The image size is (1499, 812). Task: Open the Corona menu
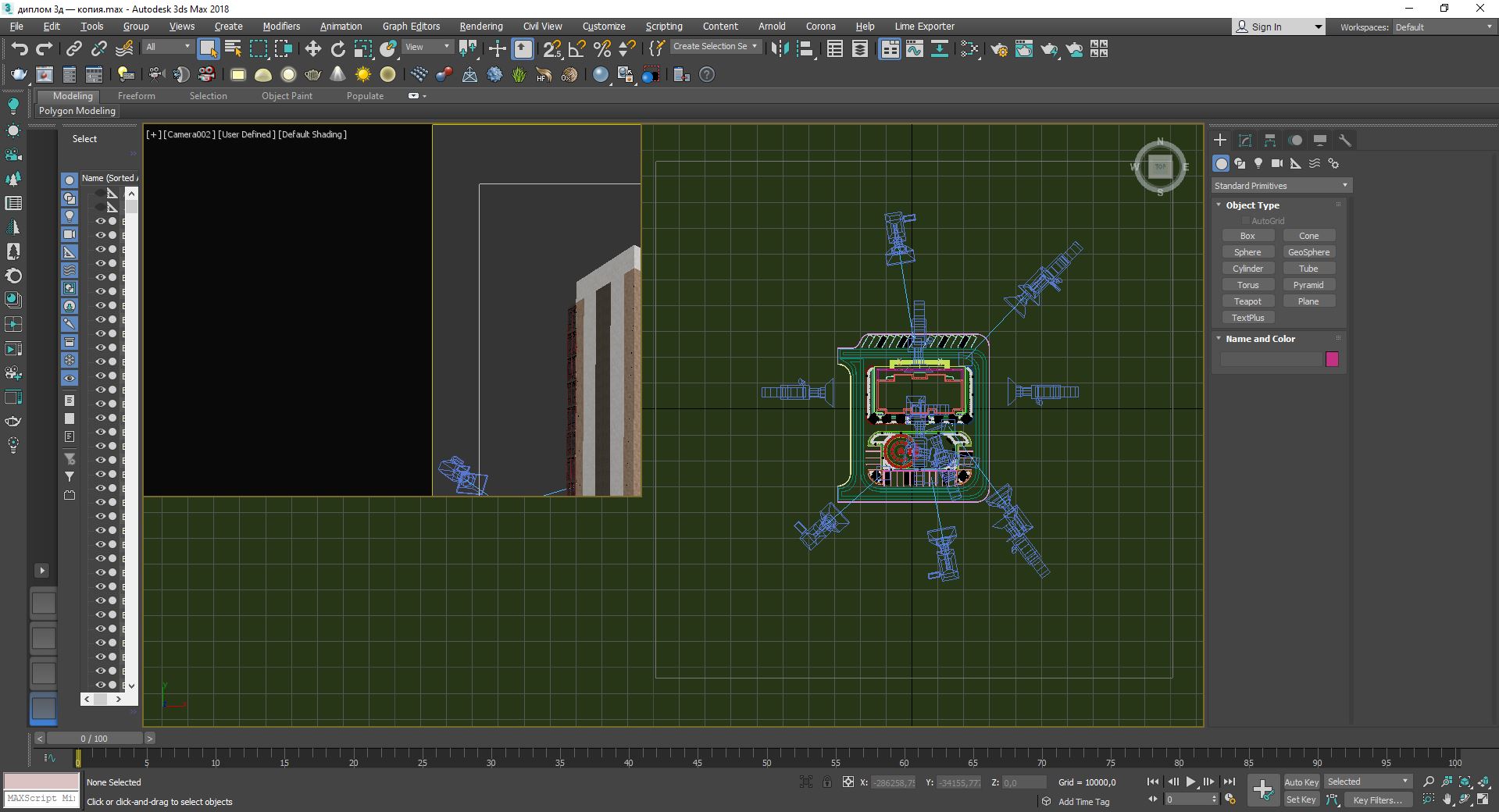pyautogui.click(x=821, y=27)
